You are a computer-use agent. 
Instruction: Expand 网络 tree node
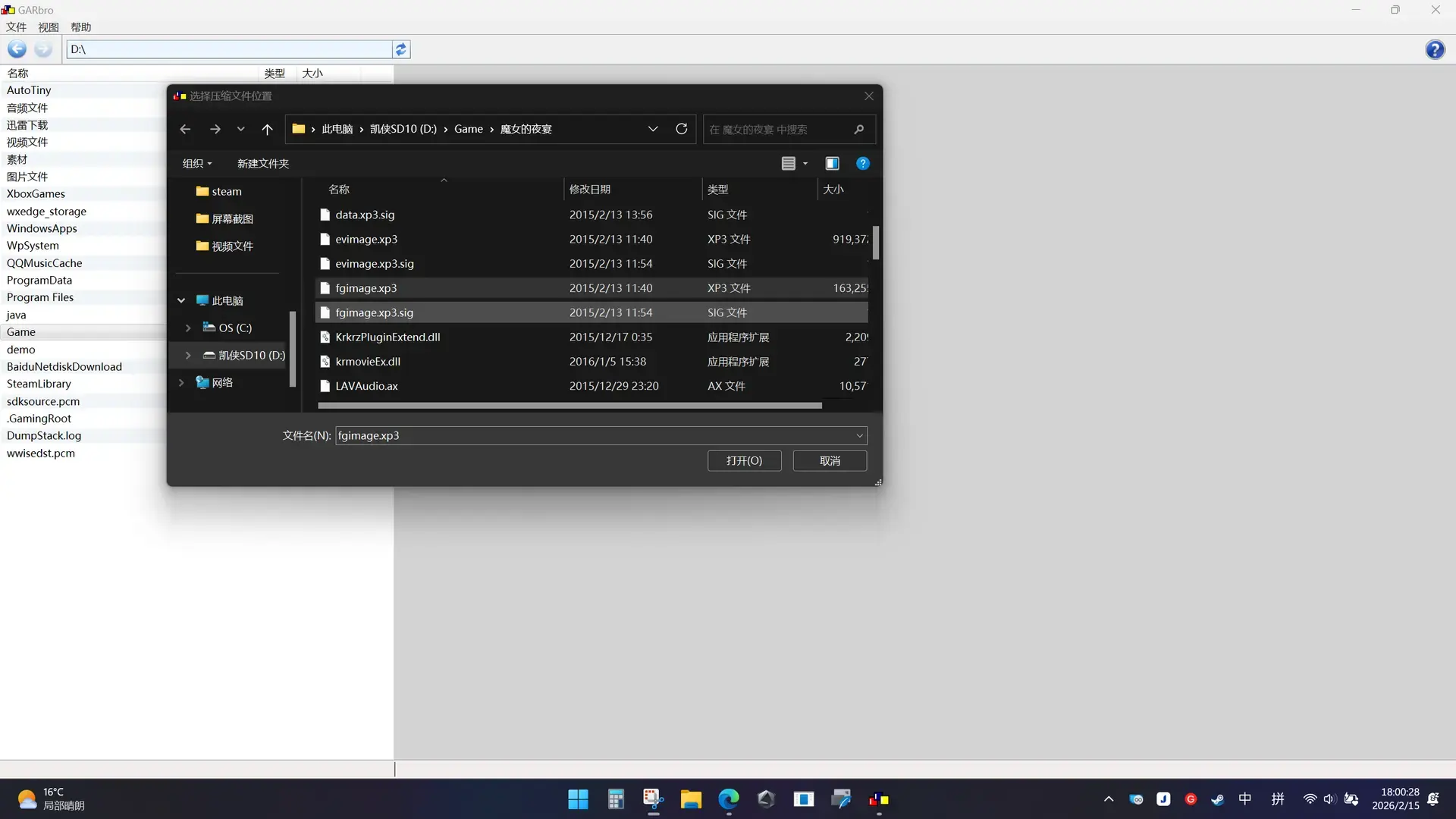181,382
